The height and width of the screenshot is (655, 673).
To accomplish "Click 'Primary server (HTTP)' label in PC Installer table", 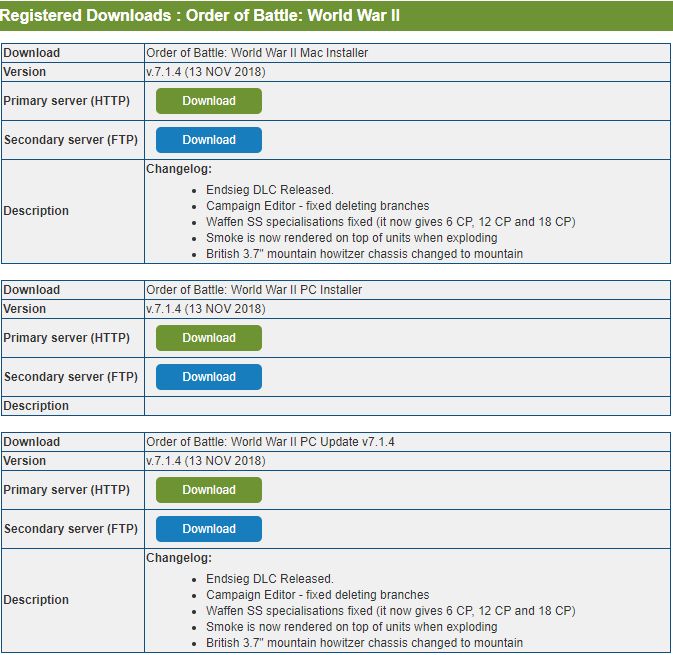I will (67, 338).
